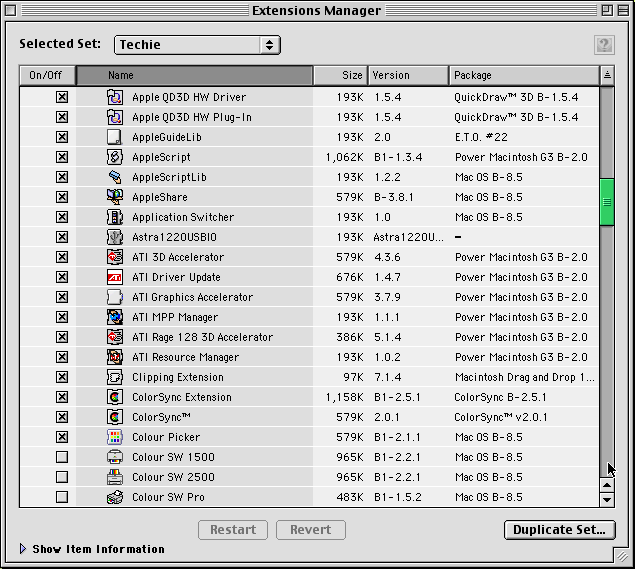
Task: Select the AppleScriptLib icon
Action: 115,177
